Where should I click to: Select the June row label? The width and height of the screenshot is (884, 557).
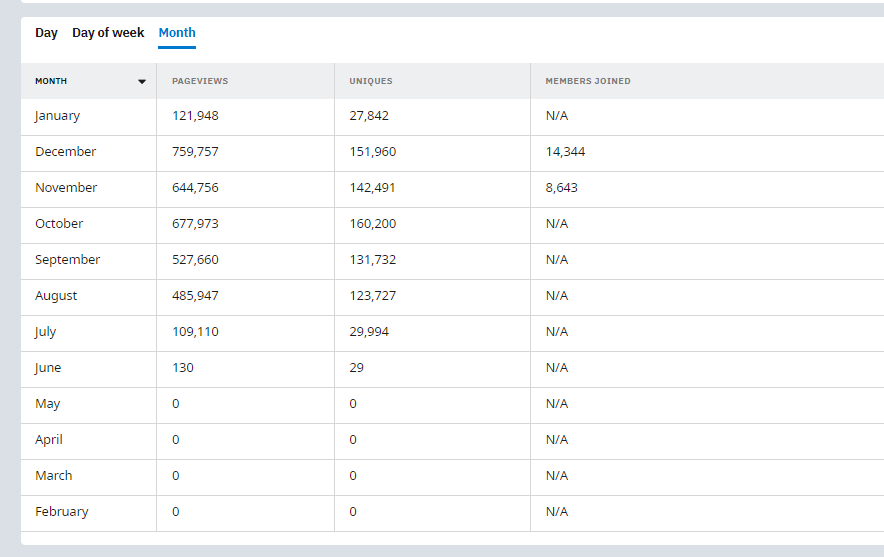[x=48, y=368]
